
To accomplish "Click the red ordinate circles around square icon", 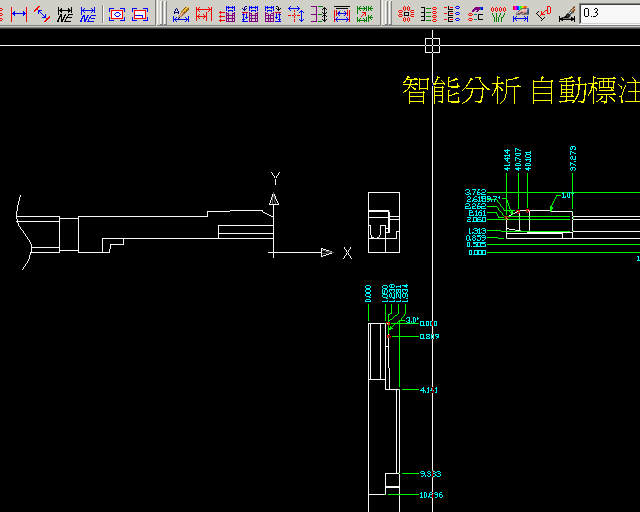I will (406, 14).
